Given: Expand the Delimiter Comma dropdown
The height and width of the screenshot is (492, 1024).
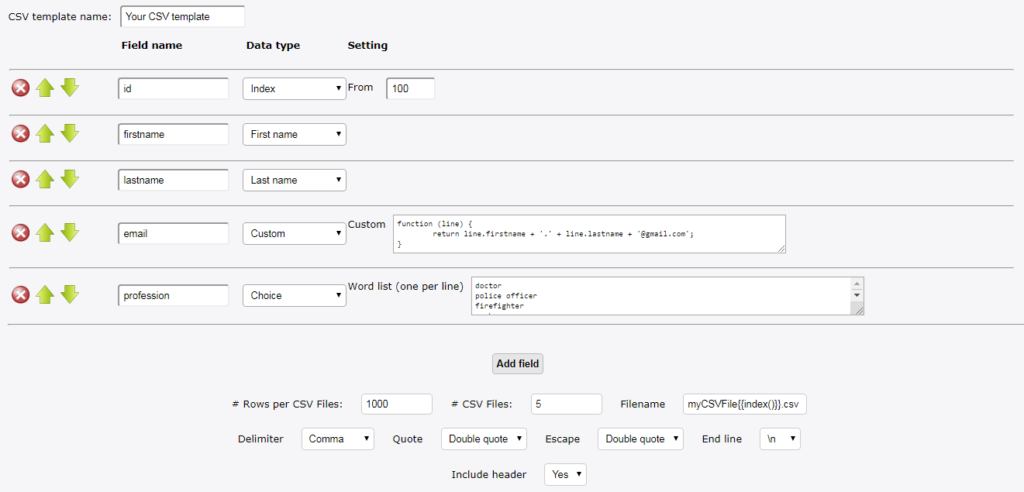Looking at the screenshot, I should [x=338, y=439].
